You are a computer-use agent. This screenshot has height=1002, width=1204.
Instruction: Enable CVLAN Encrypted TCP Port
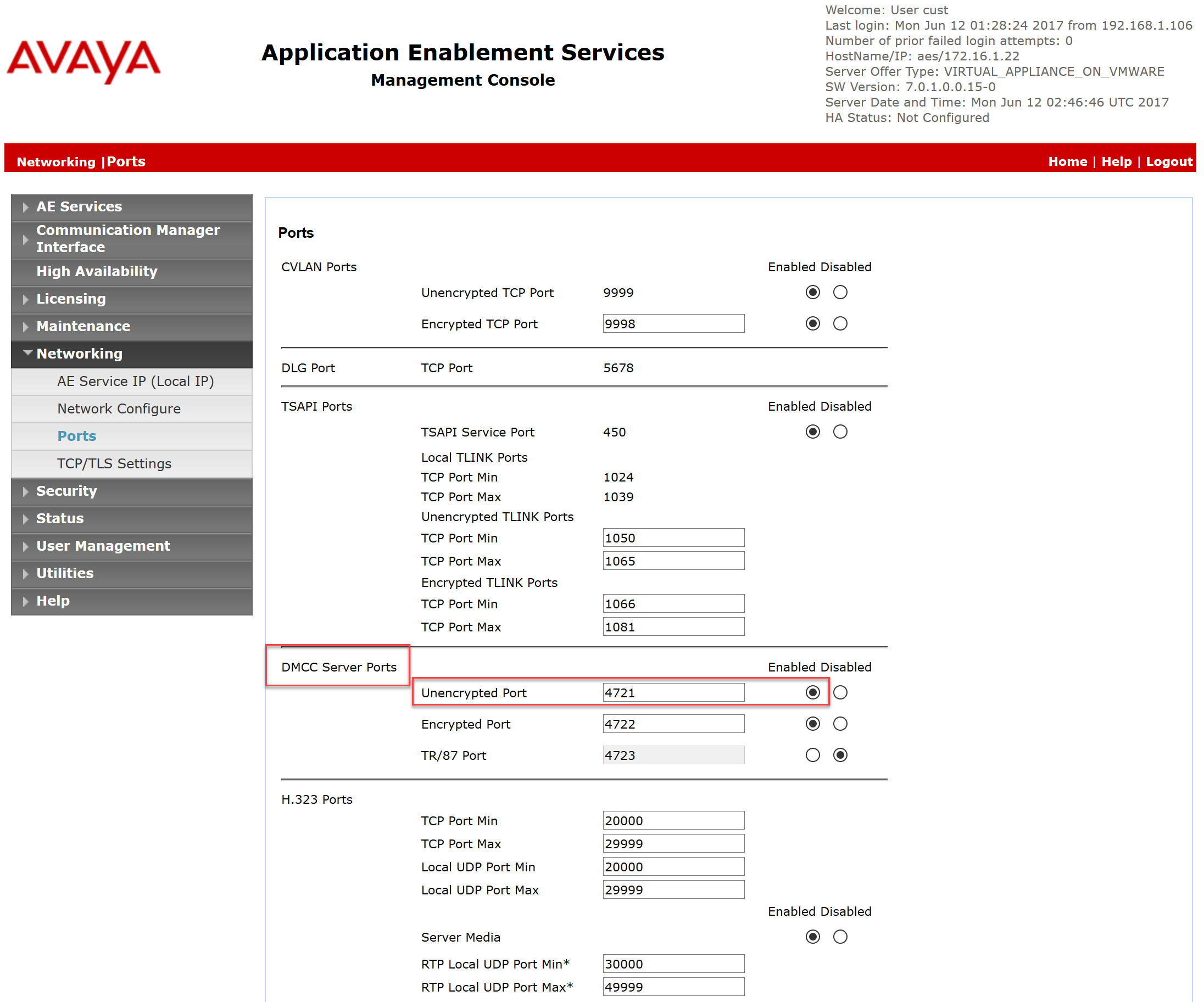tap(813, 324)
